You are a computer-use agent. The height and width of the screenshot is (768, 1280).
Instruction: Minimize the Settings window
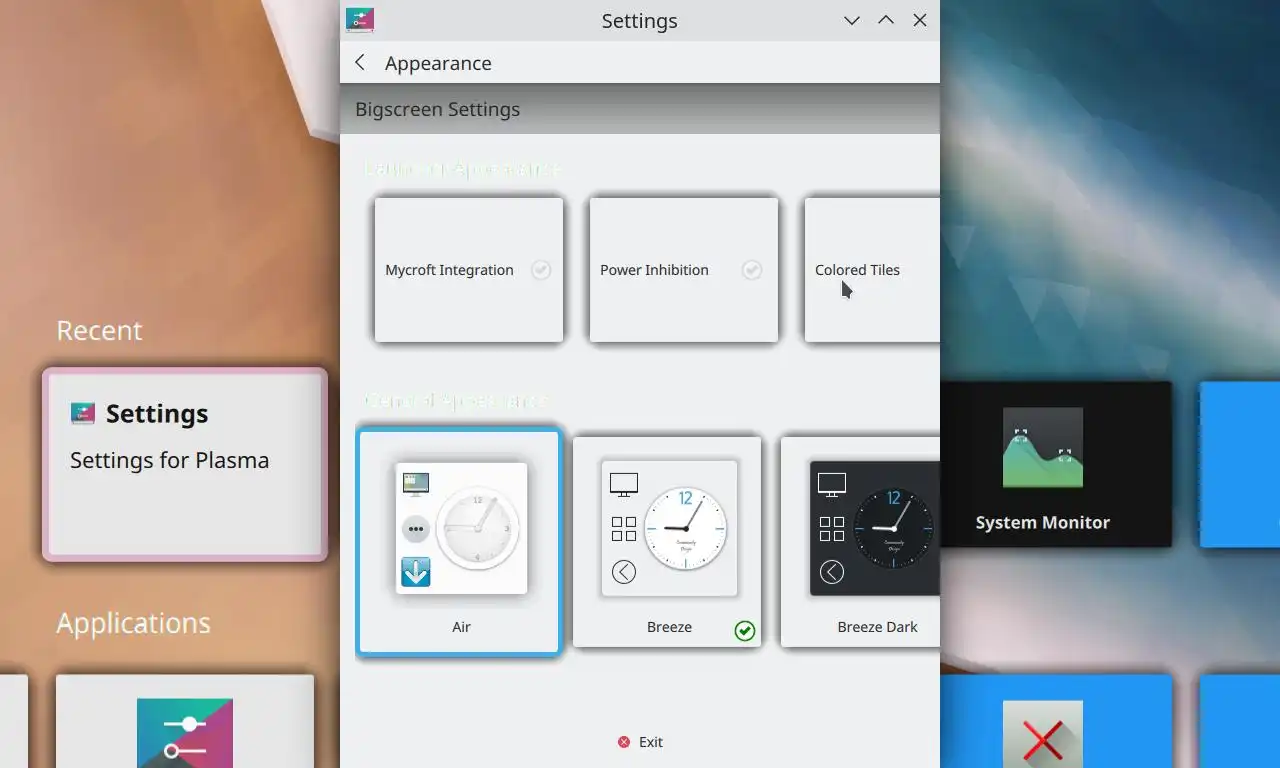pos(852,20)
